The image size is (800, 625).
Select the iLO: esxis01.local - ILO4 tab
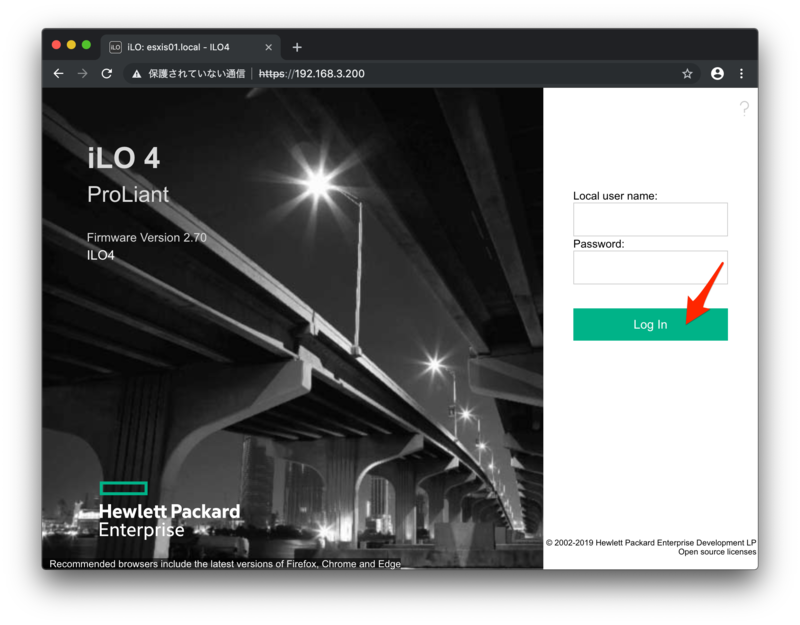(x=191, y=47)
